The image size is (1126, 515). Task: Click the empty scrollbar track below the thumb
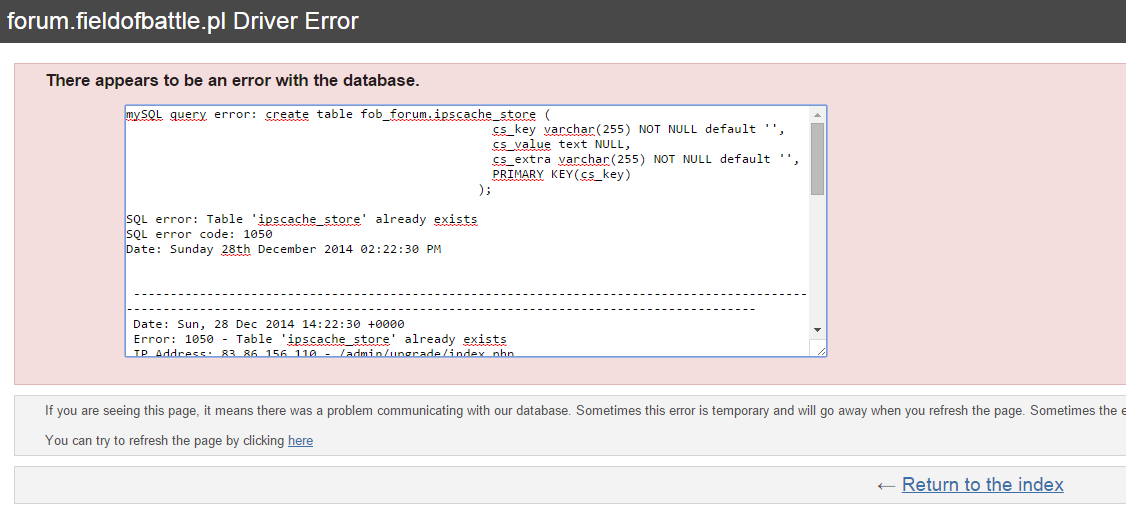point(817,260)
